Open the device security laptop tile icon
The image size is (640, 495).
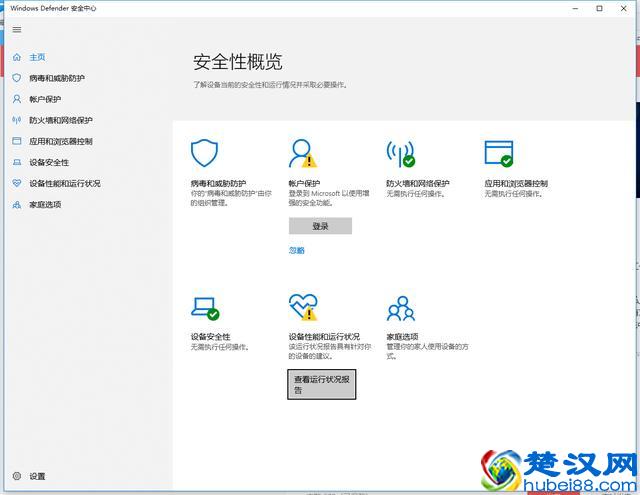[x=205, y=309]
